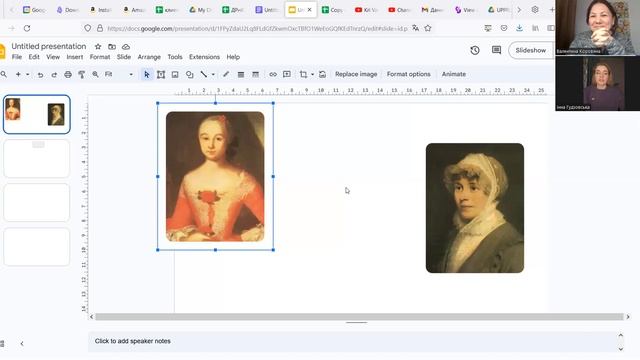Bookmark this page star icon in address bar
The image size is (640, 360).
click(x=428, y=28)
